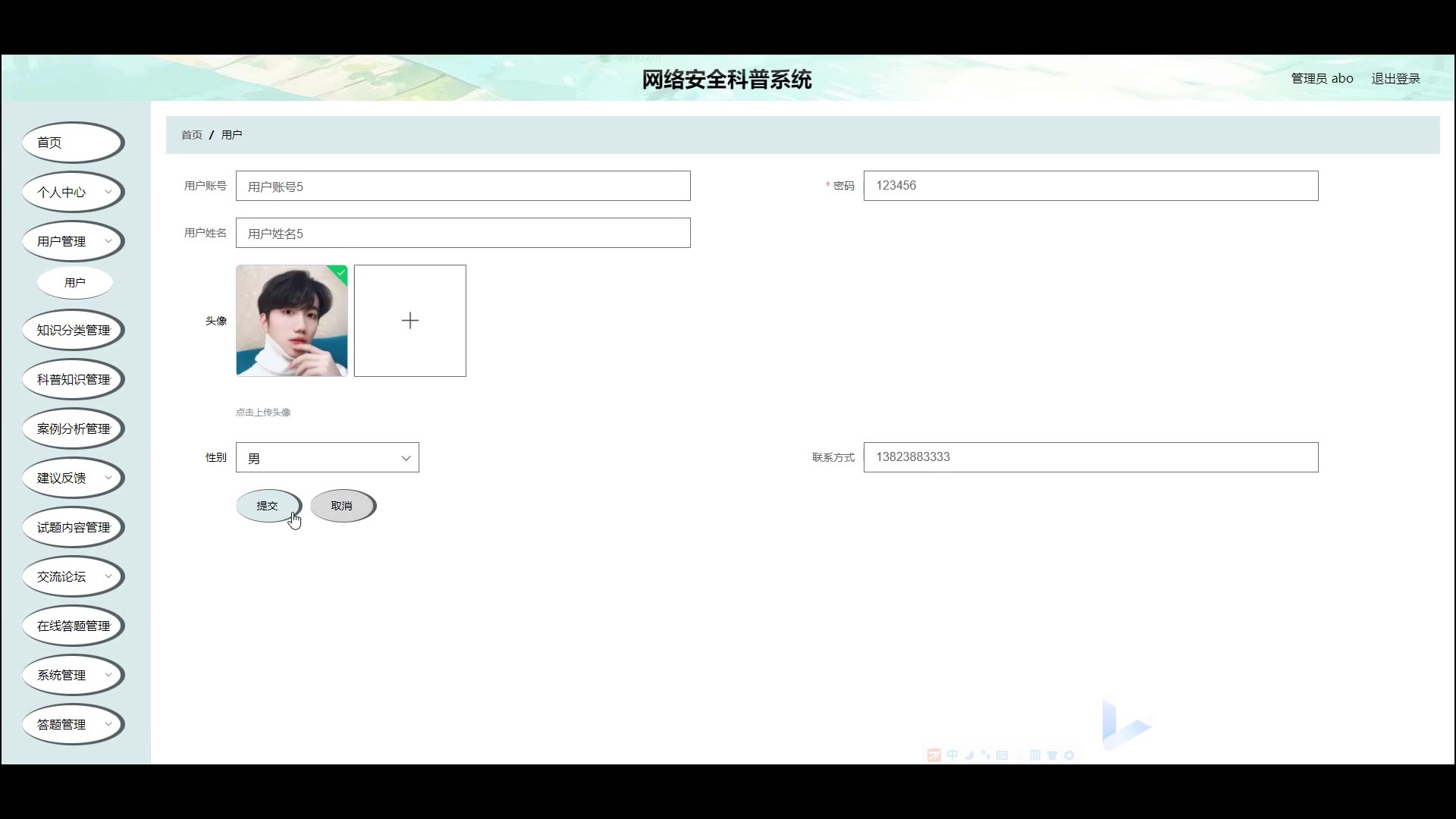Click the IME moon half-width icon

(x=970, y=755)
